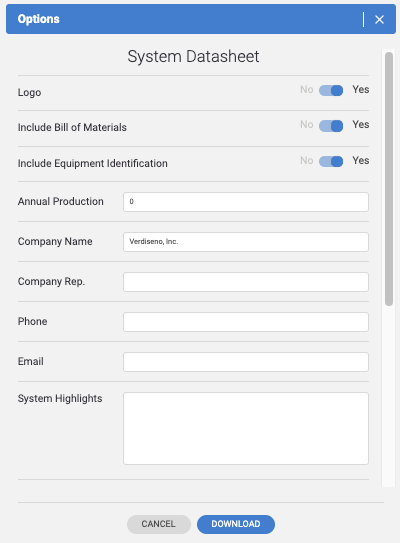Screen dimensions: 400x543
Task: Toggle Include Bill of Materials switch
Action: pyautogui.click(x=331, y=126)
